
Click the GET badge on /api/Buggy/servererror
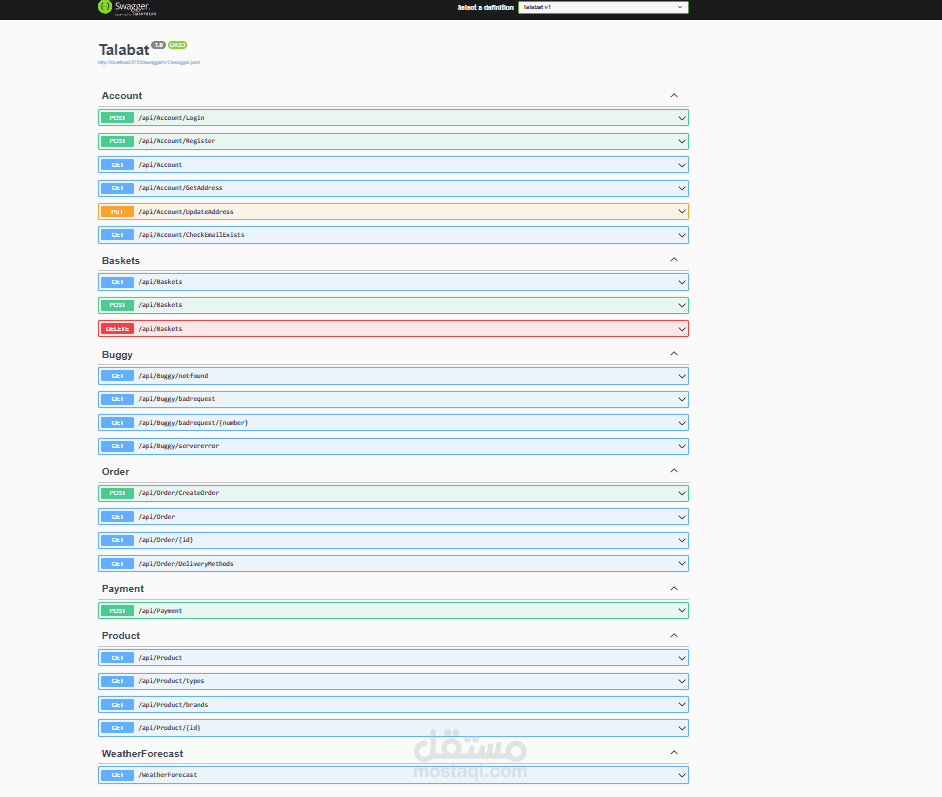(x=117, y=446)
